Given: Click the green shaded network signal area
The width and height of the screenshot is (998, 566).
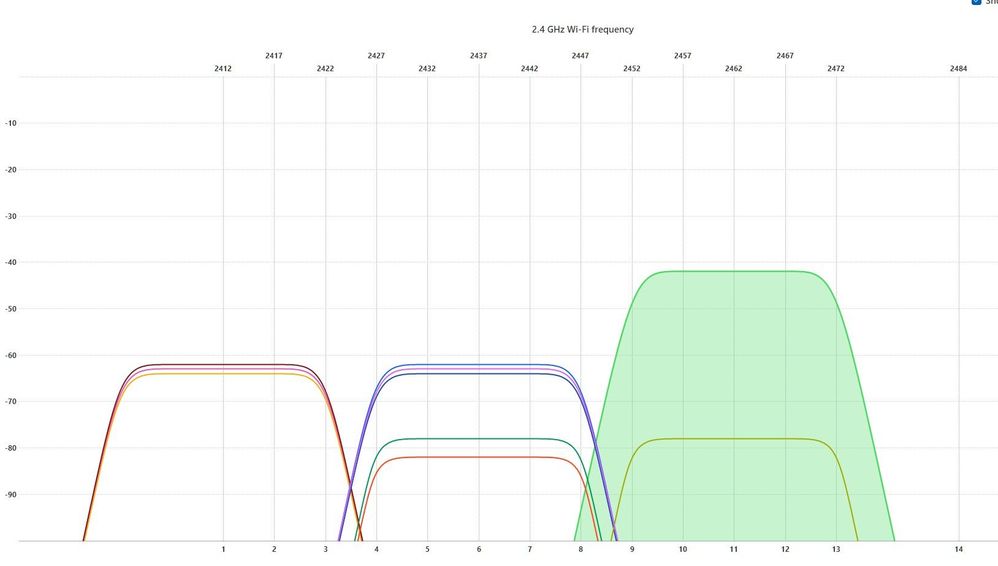Looking at the screenshot, I should (735, 360).
